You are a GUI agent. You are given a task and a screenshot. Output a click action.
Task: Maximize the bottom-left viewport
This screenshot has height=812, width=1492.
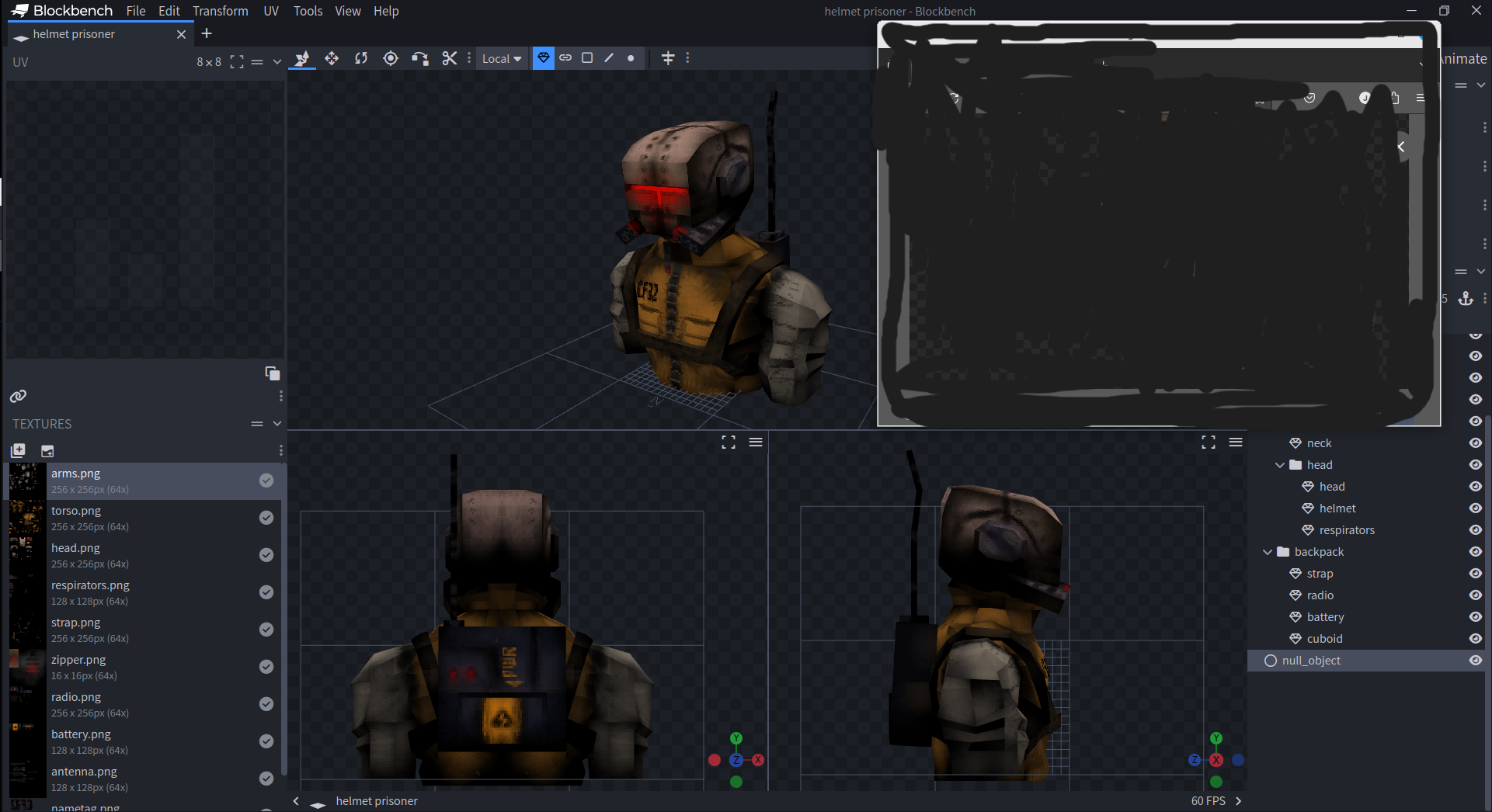[x=729, y=442]
